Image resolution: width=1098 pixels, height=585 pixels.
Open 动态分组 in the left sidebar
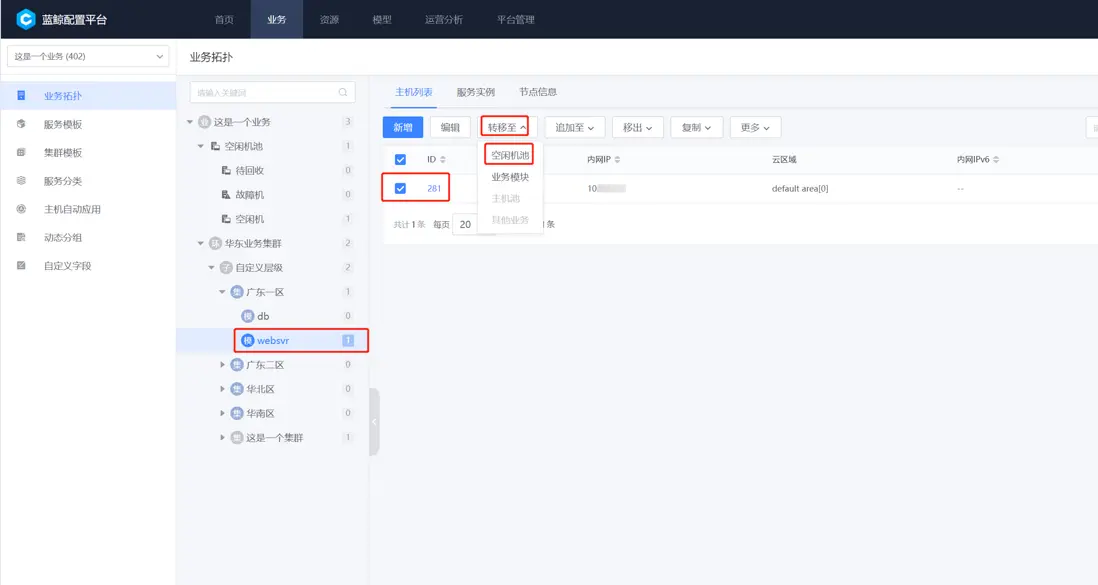pos(88,238)
